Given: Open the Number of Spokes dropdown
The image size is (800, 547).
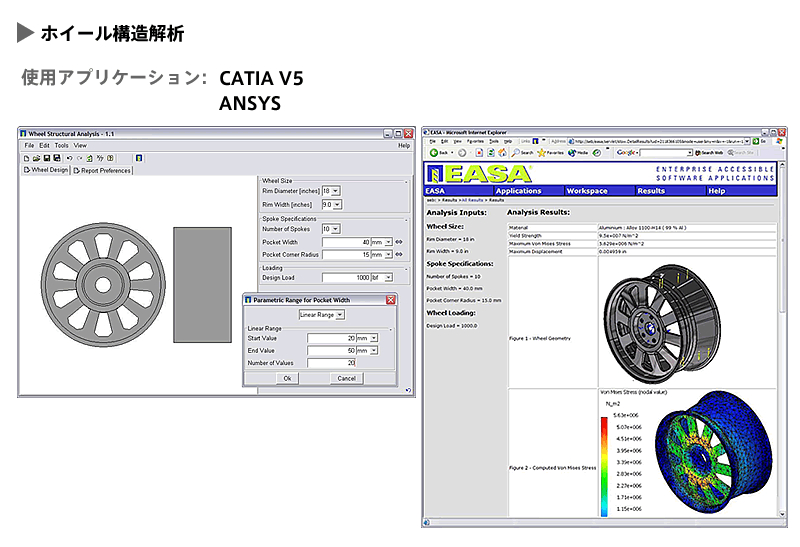Looking at the screenshot, I should (336, 229).
